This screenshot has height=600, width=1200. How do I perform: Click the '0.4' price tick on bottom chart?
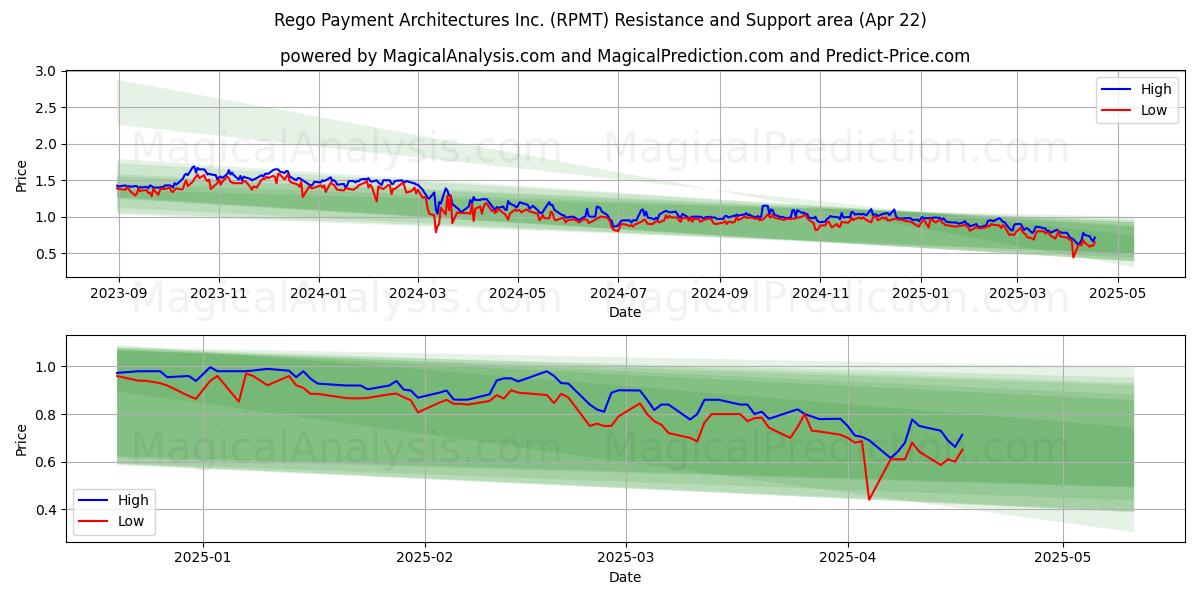coord(45,510)
